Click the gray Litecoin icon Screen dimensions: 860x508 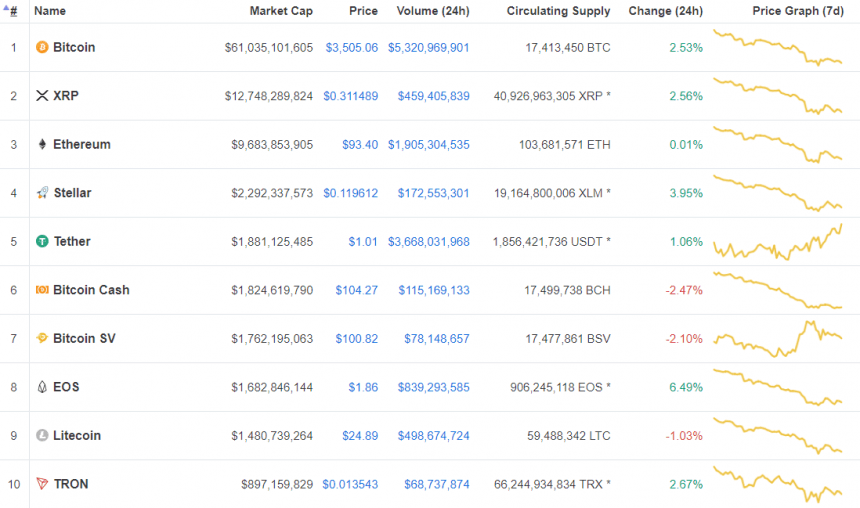(x=42, y=436)
